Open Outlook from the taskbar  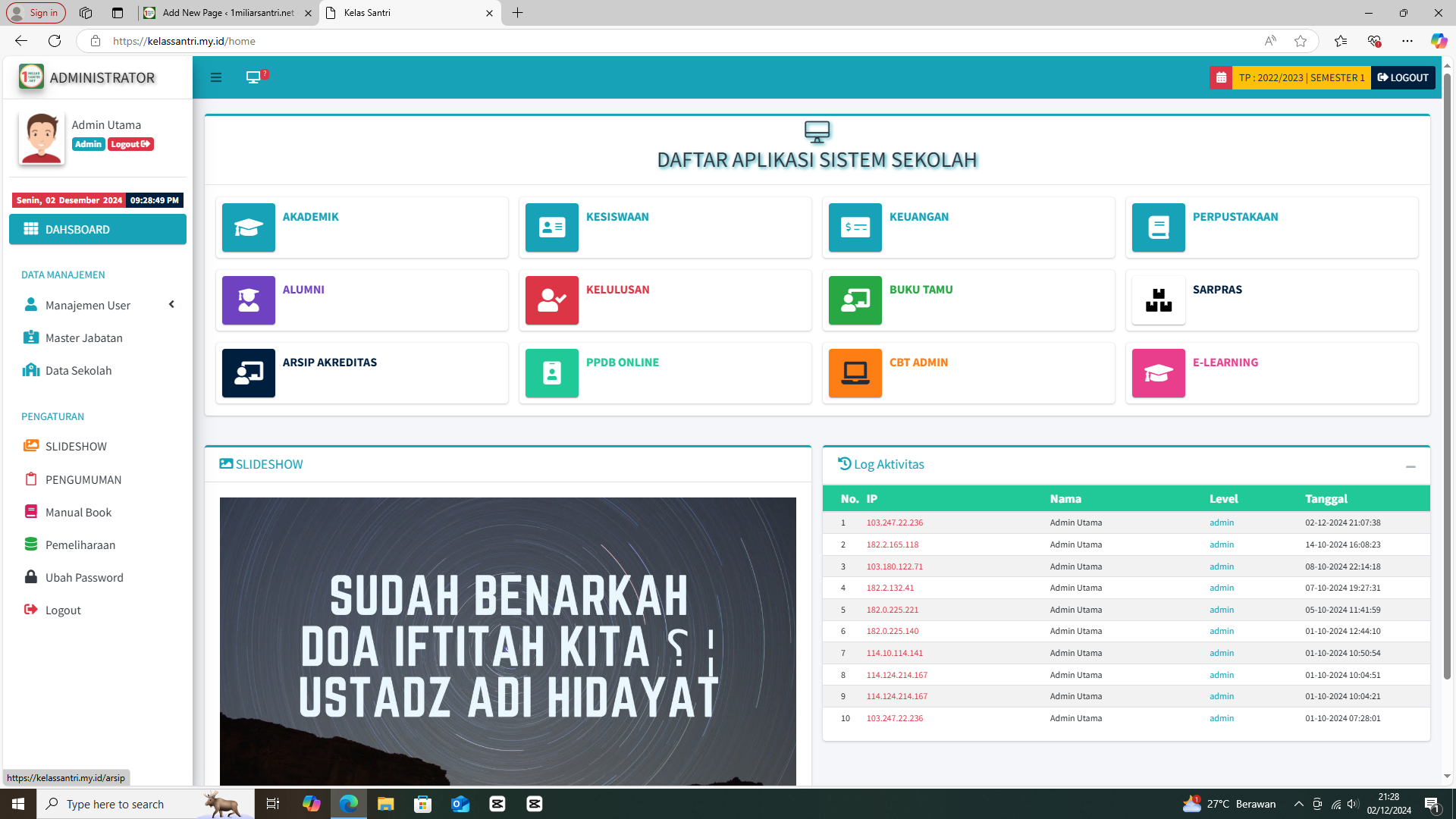[x=460, y=803]
